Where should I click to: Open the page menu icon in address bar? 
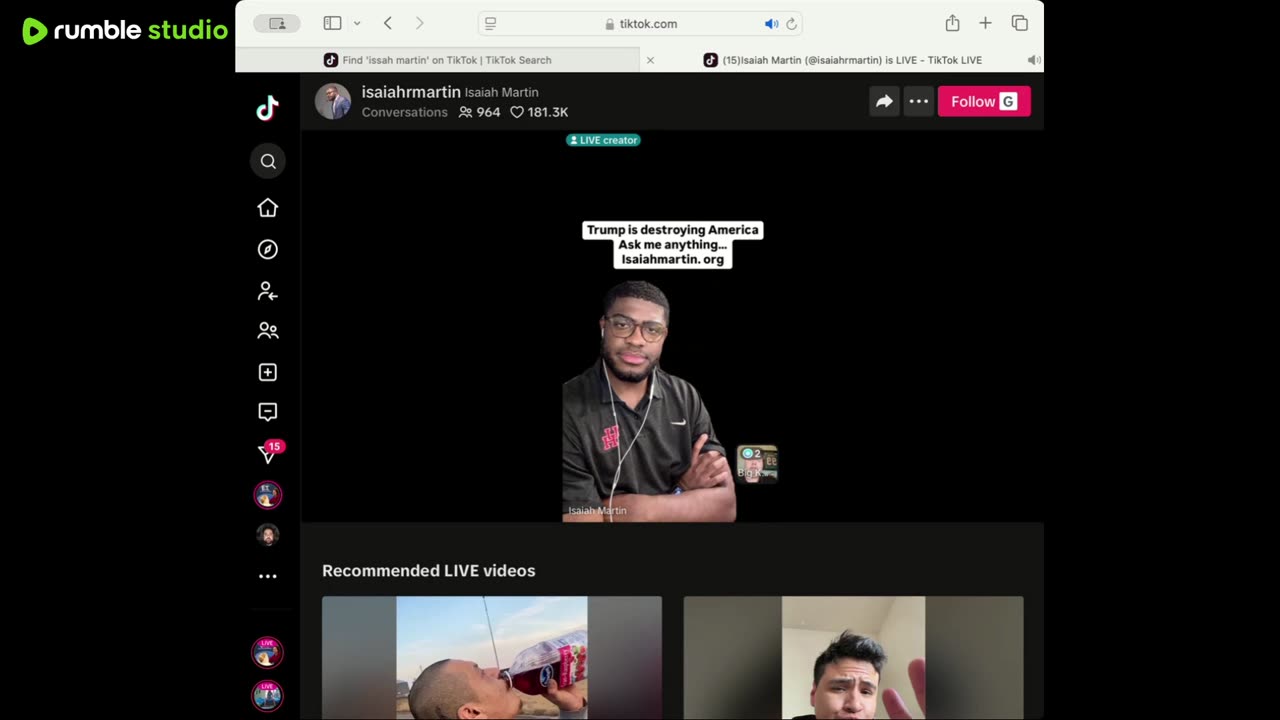click(490, 24)
